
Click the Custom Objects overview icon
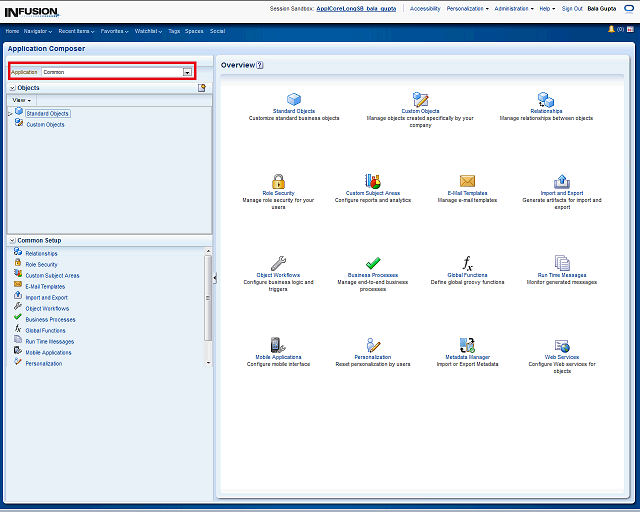pos(420,99)
